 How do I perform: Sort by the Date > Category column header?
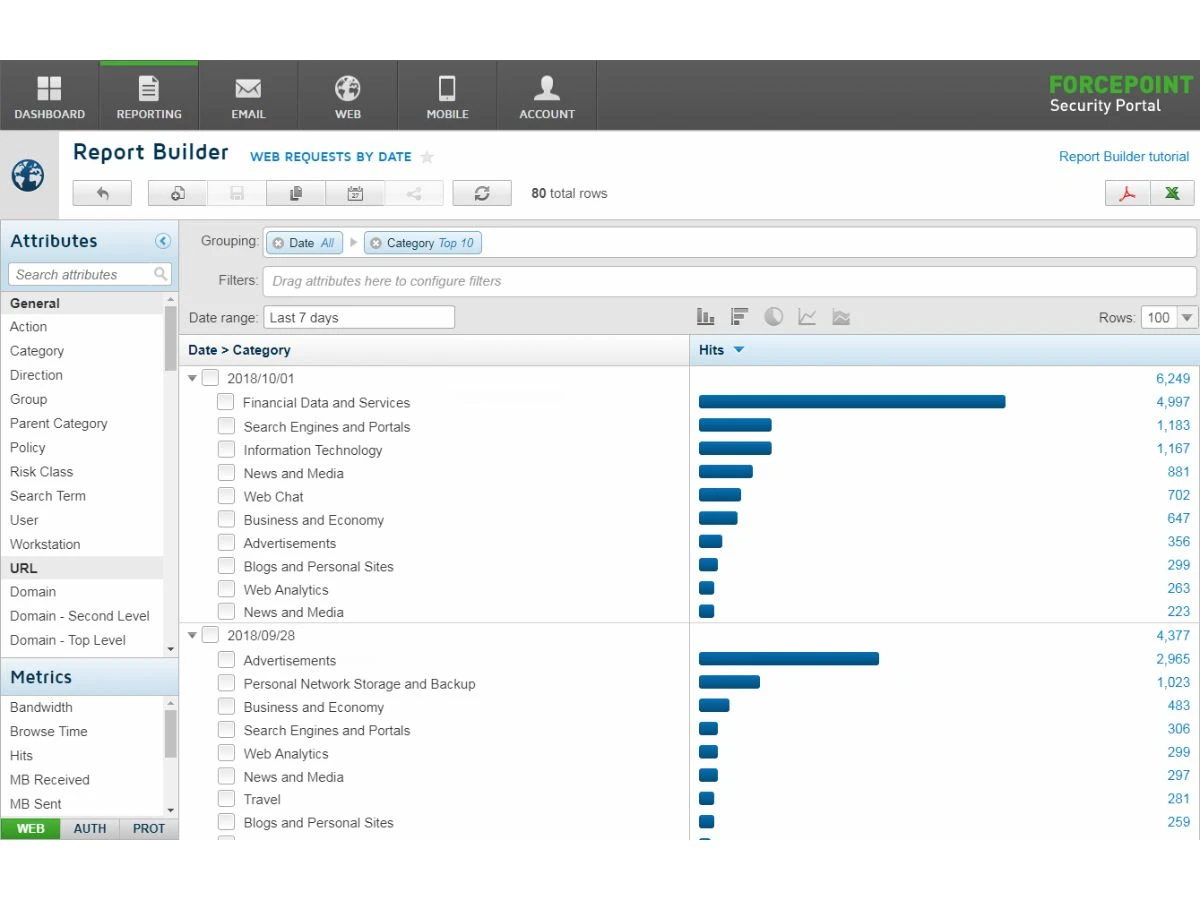[239, 350]
